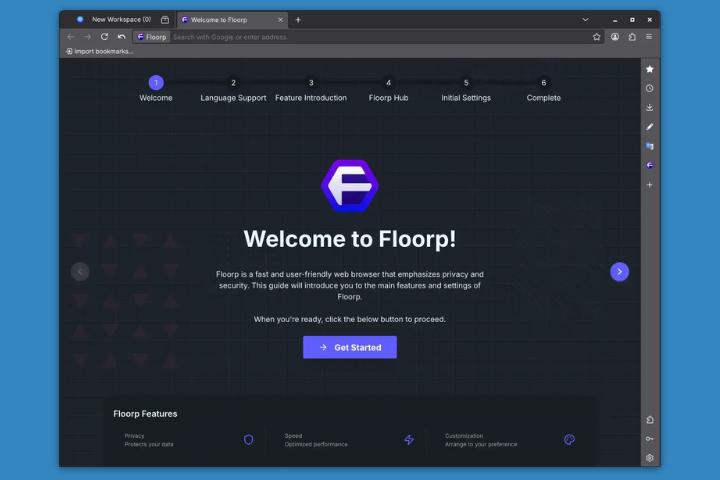Image resolution: width=720 pixels, height=480 pixels.
Task: Go forward with the toolbar forward arrow
Action: (87, 37)
